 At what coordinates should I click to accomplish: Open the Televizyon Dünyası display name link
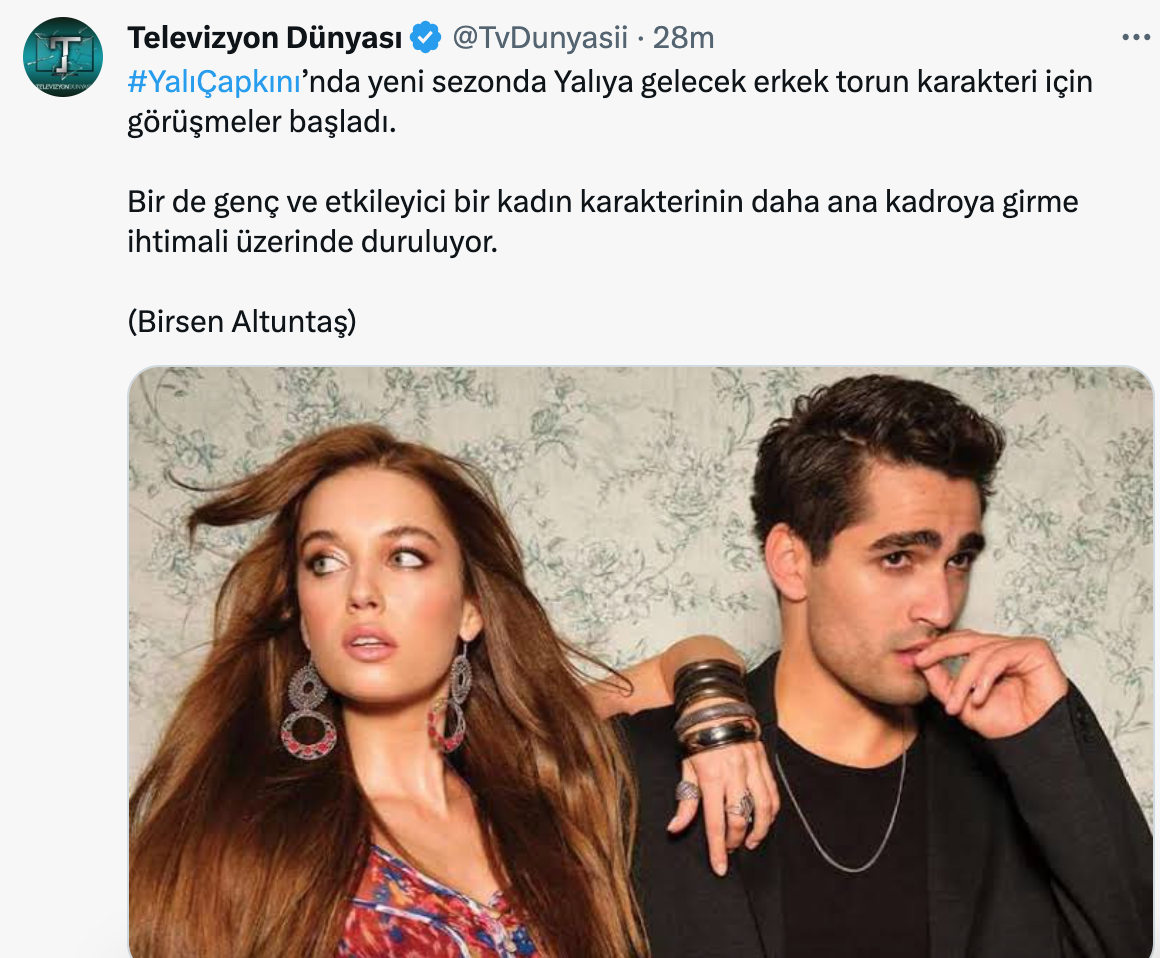click(265, 38)
